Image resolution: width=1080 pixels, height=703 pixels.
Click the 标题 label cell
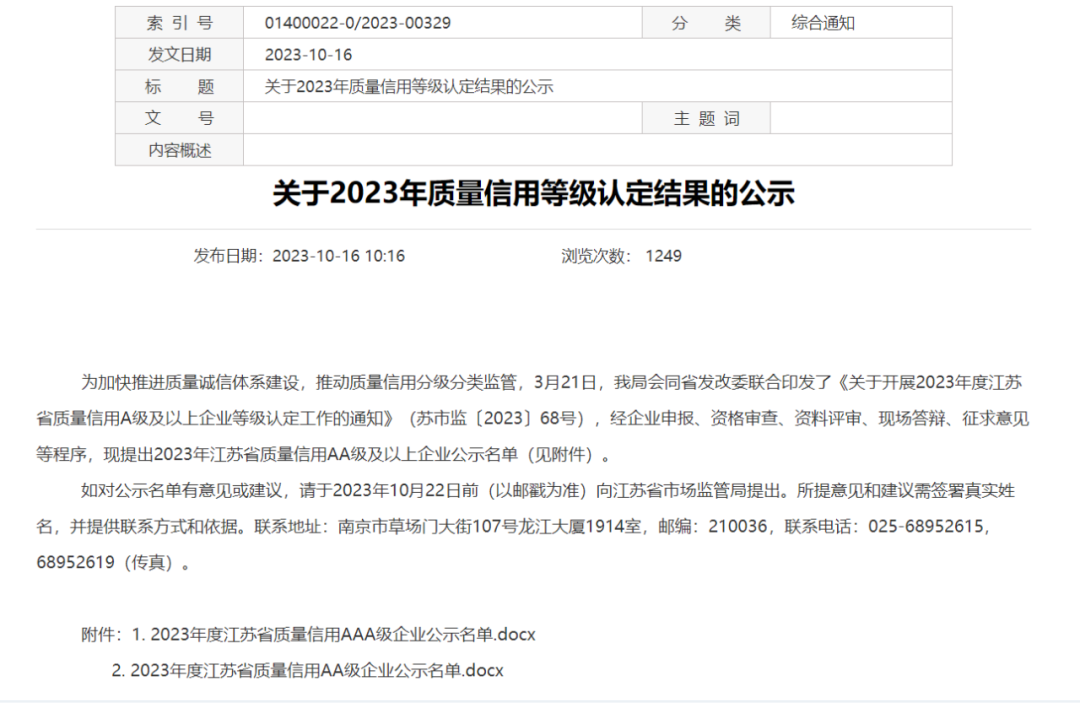[x=180, y=85]
